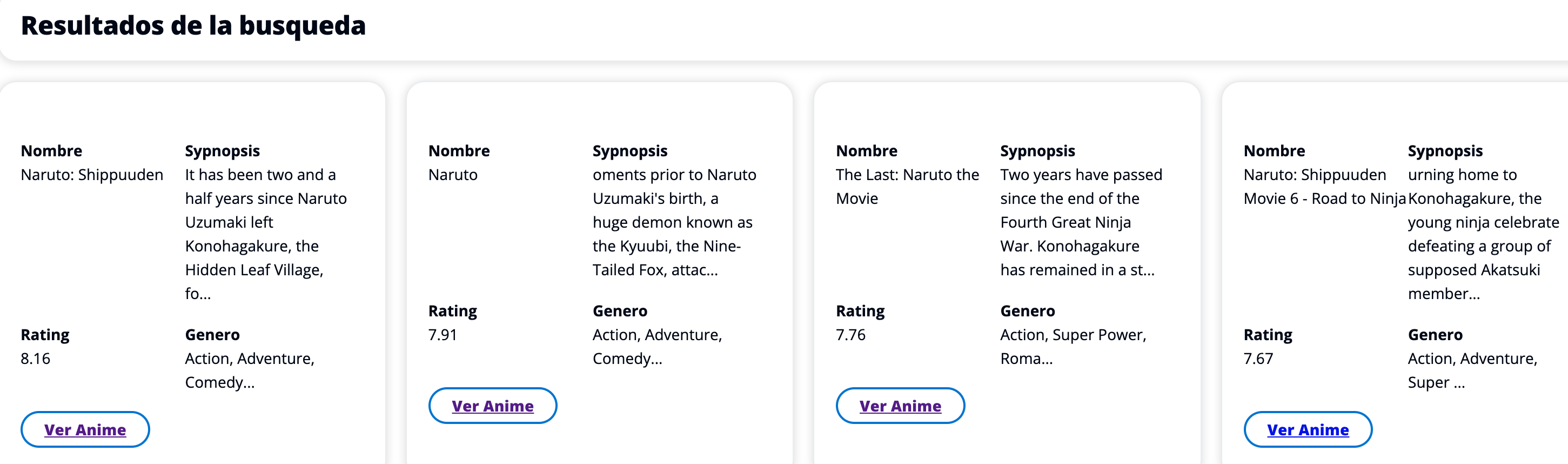1568x464 pixels.
Task: Follow Ver Anime link for Road to Ninja movie
Action: (1308, 429)
